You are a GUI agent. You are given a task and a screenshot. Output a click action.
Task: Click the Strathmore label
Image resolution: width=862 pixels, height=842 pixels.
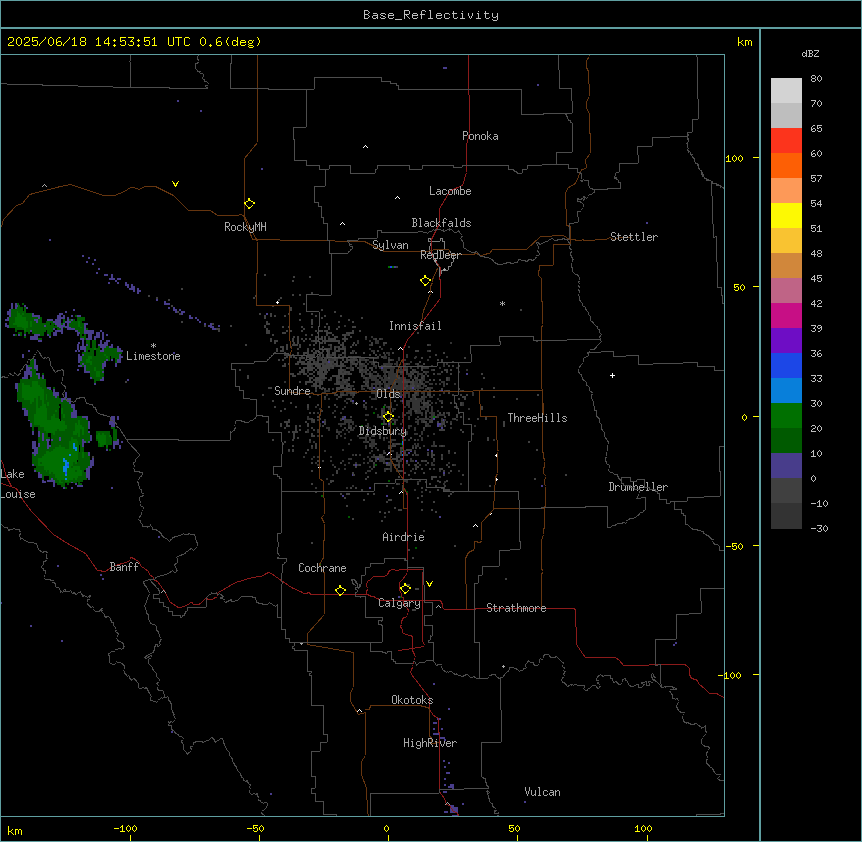516,608
